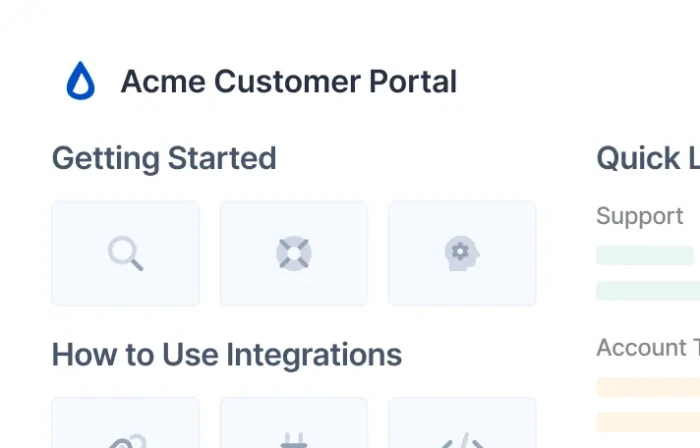This screenshot has width=700, height=448.
Task: Open the first orange link under Account
Action: pyautogui.click(x=649, y=387)
